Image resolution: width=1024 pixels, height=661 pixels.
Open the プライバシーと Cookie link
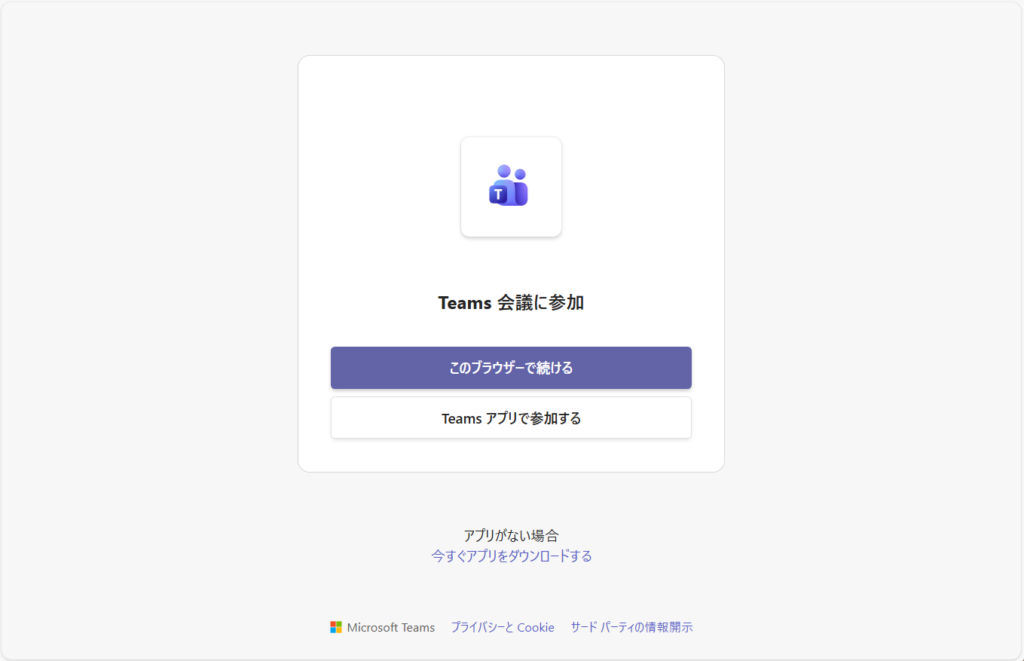(x=502, y=627)
